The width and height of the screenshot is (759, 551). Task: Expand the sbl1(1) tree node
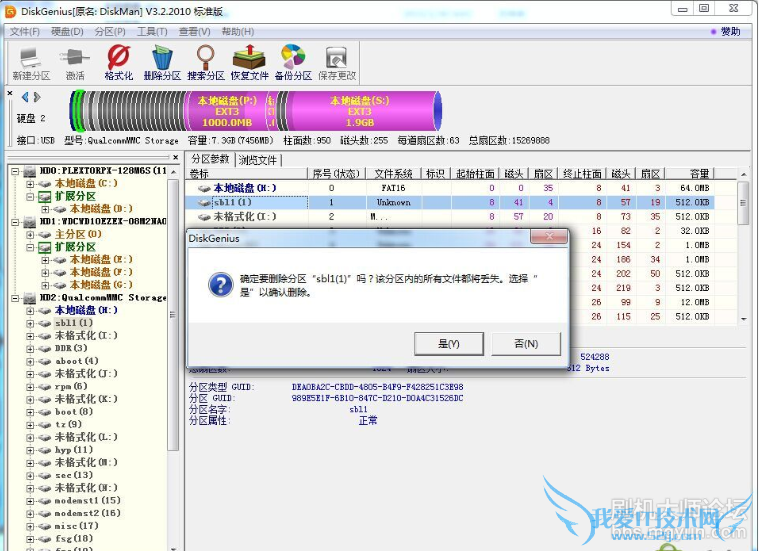tap(30, 323)
